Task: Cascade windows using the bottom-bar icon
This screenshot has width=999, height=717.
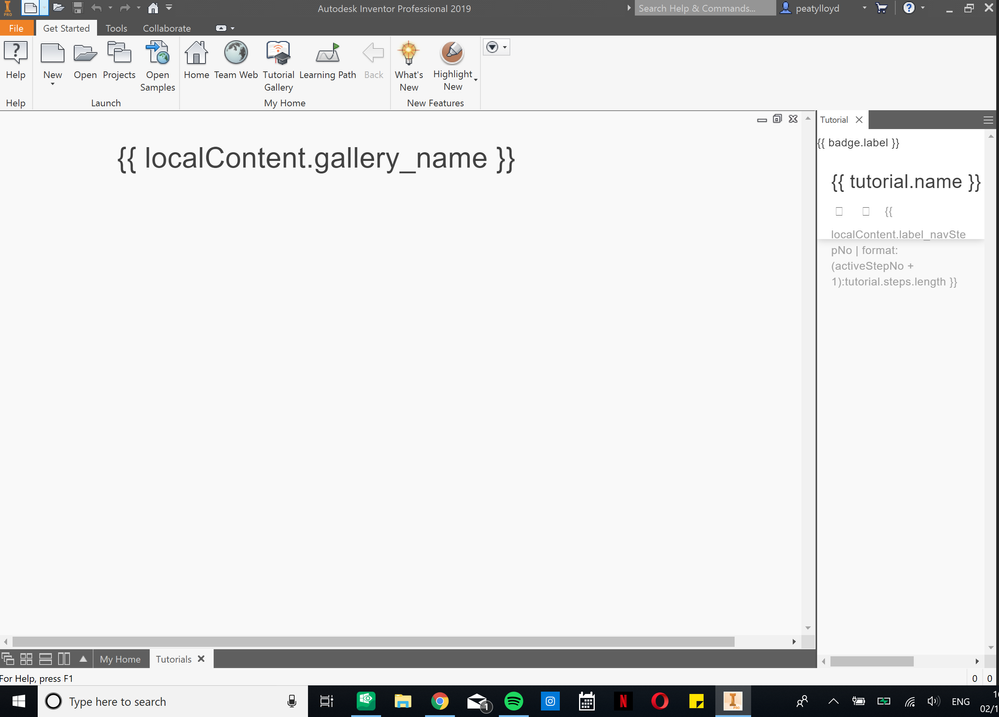Action: pyautogui.click(x=8, y=659)
